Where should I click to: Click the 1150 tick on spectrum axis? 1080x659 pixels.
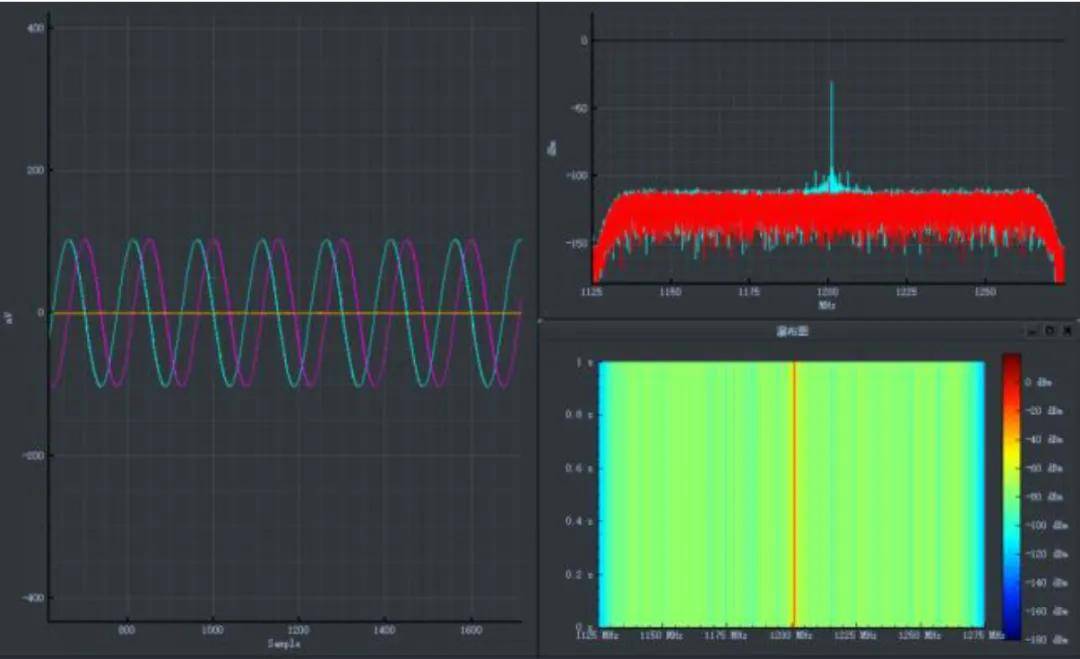click(x=670, y=292)
